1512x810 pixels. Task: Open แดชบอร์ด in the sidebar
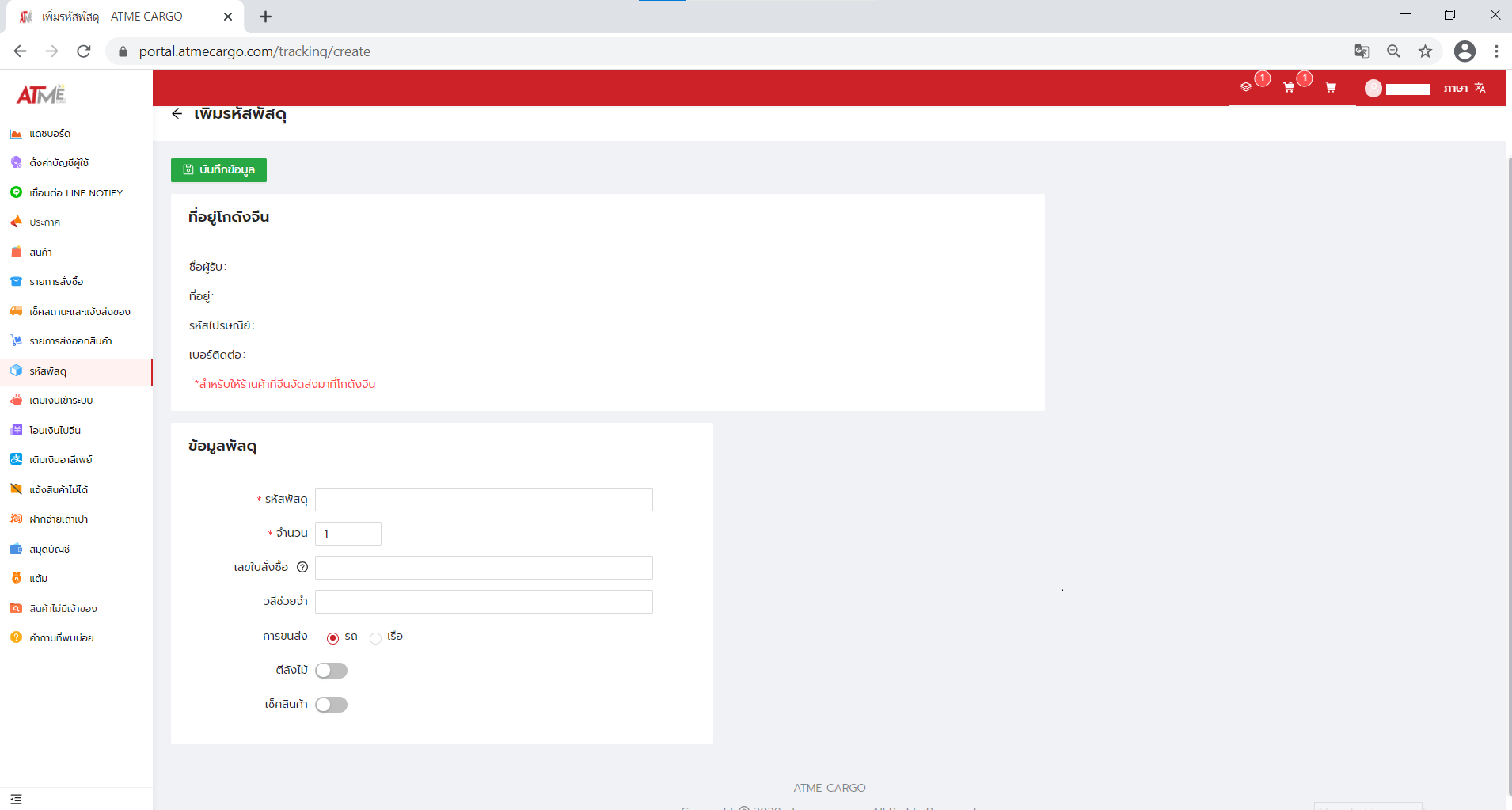point(50,134)
